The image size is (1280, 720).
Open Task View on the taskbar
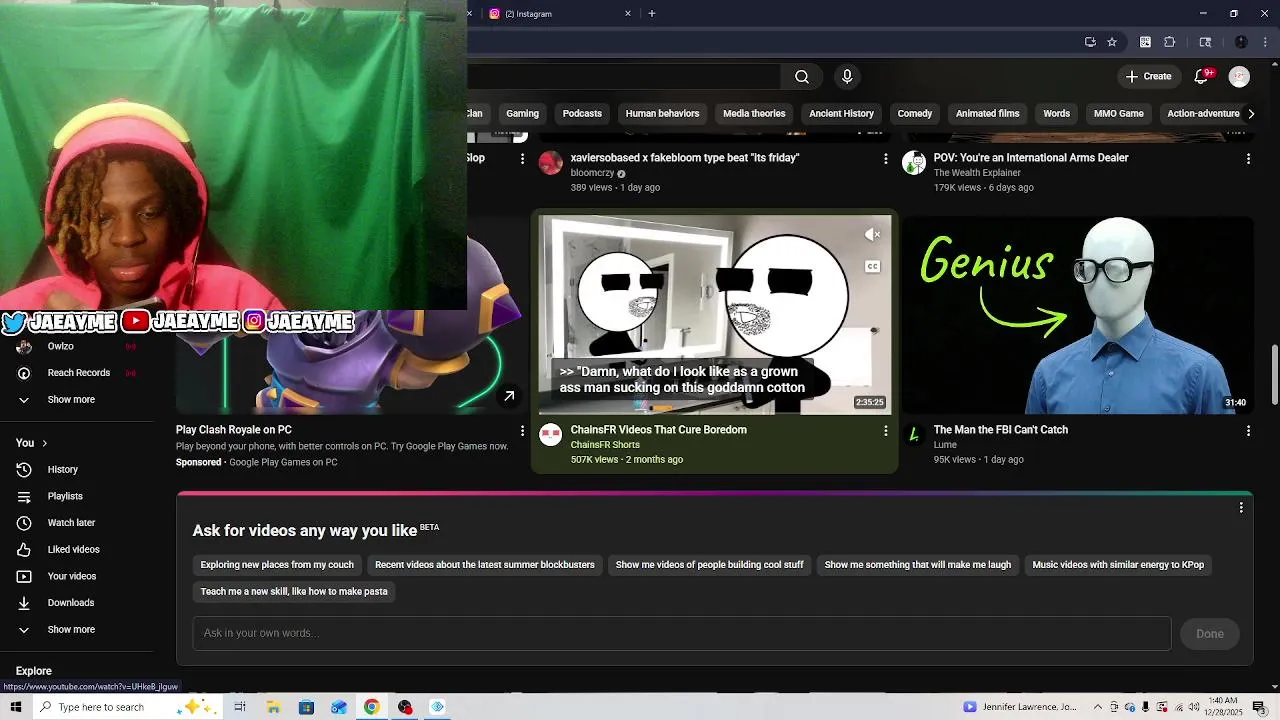pos(240,707)
